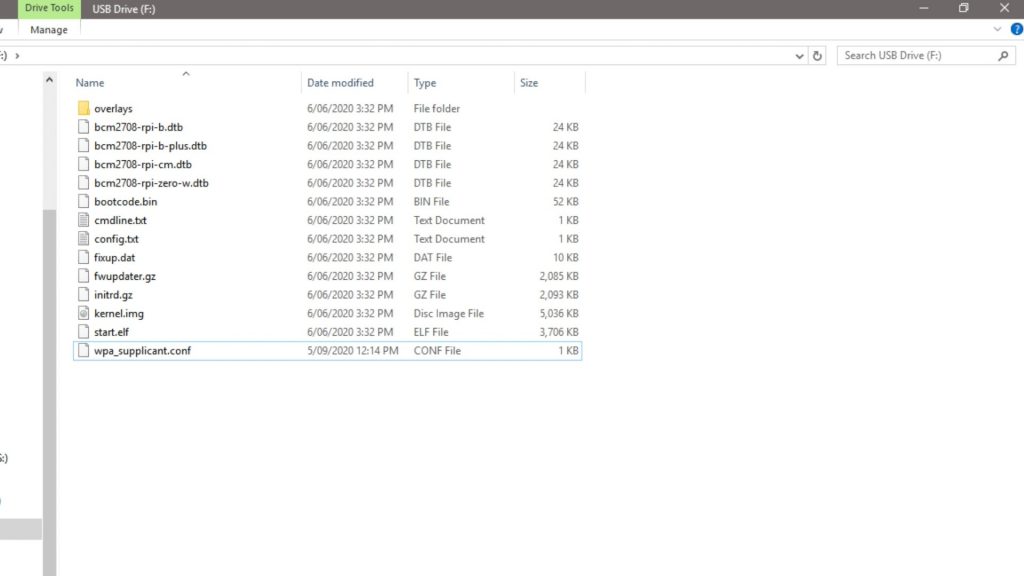Click in the Search USB Drive field
1024x576 pixels.
pyautogui.click(x=915, y=56)
